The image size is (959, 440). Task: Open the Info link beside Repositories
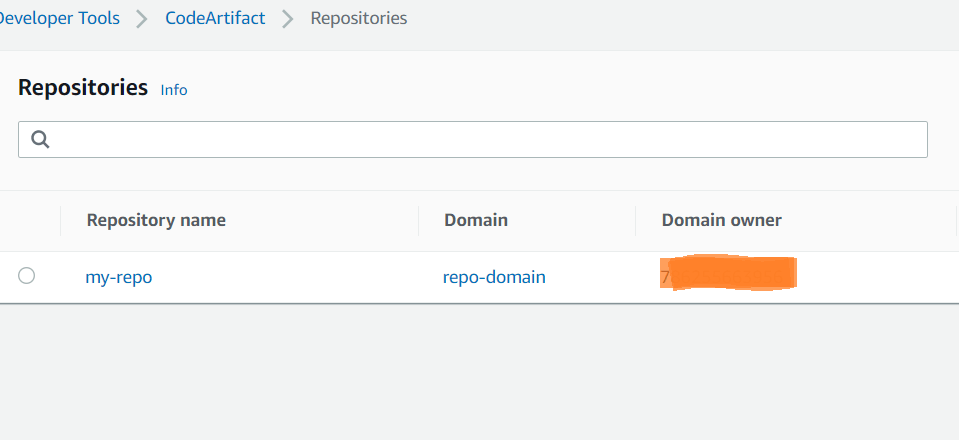tap(174, 90)
